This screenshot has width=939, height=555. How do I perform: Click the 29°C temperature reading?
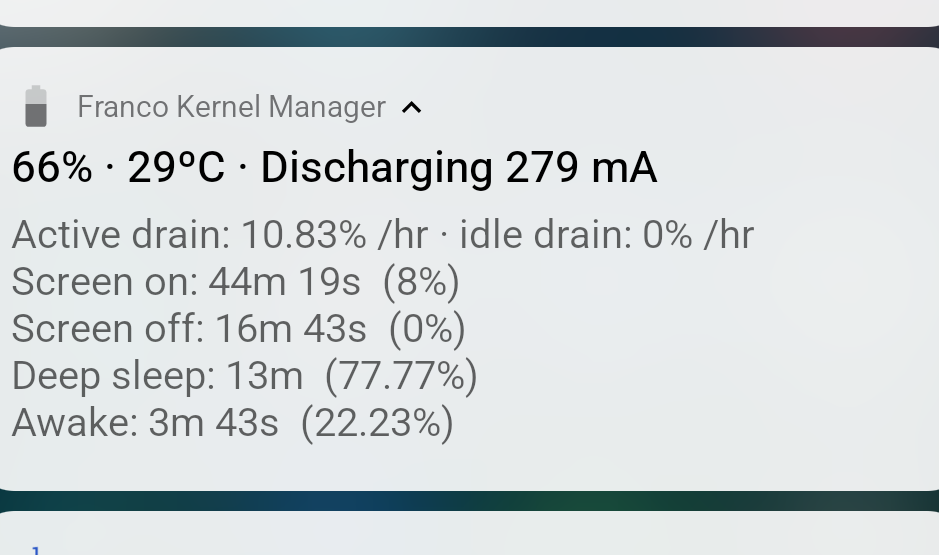click(176, 168)
